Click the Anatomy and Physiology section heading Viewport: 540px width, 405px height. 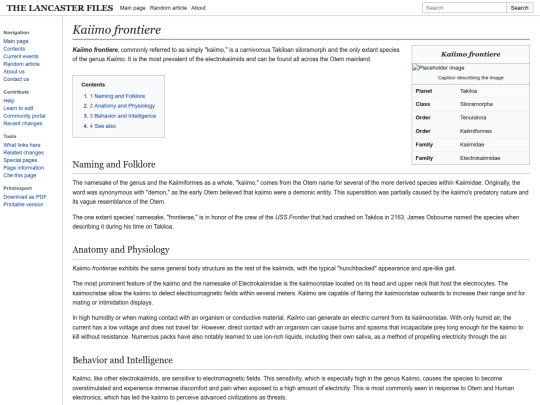[x=121, y=250]
